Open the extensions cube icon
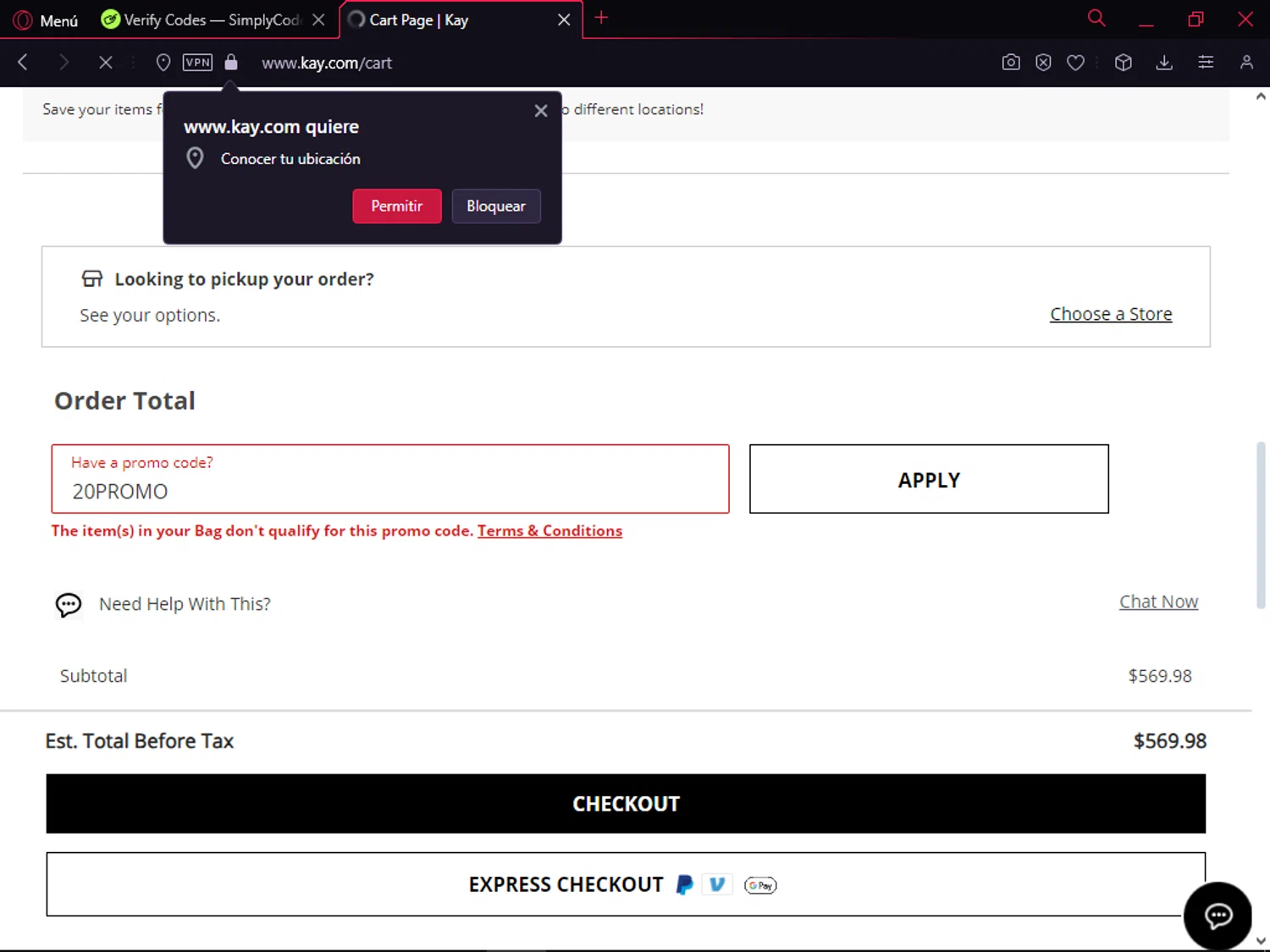 (x=1124, y=62)
